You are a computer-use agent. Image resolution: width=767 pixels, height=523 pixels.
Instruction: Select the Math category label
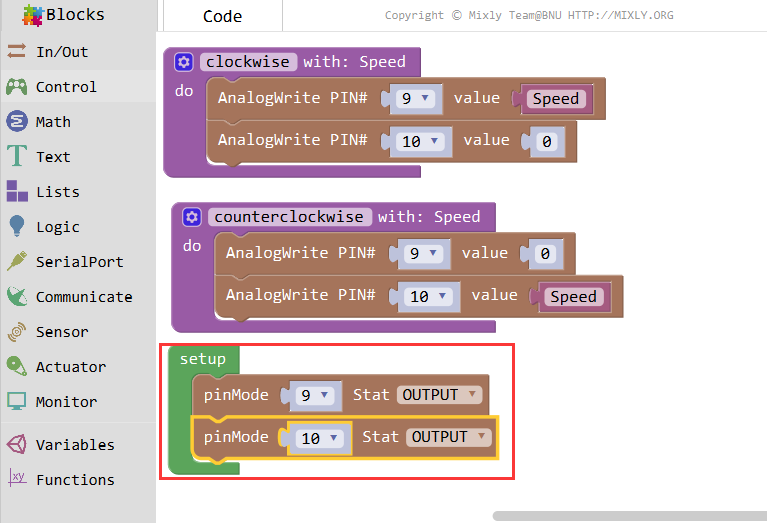[53, 121]
